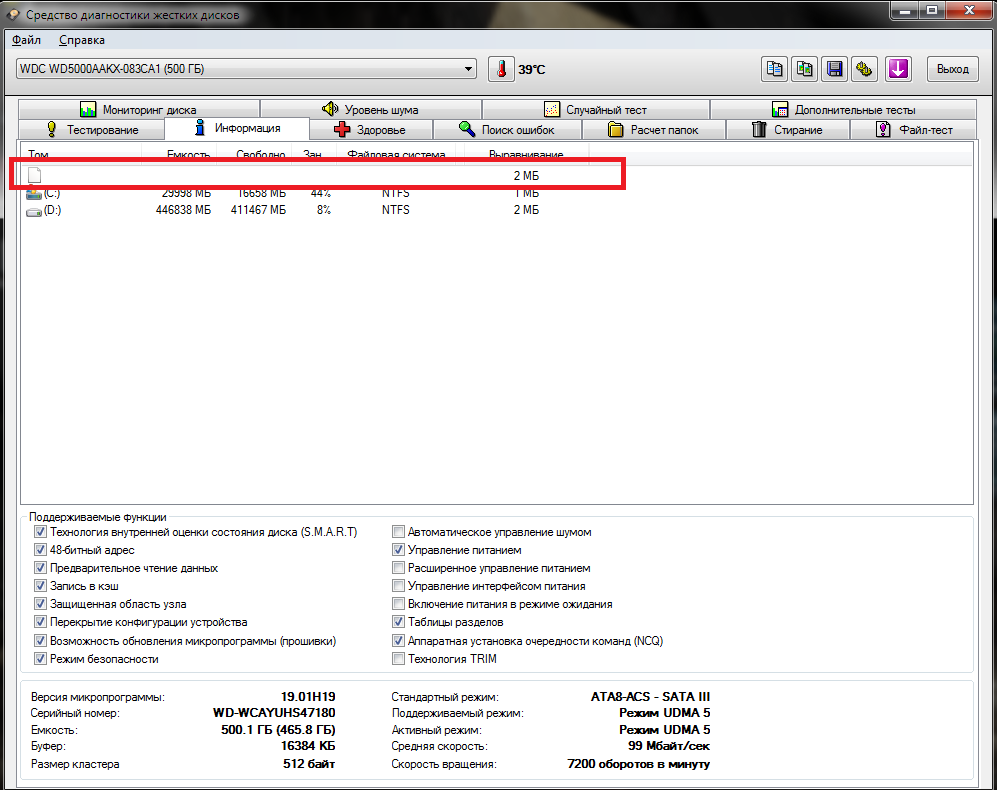Switch to the Тестирование tab
This screenshot has width=997, height=790.
[x=92, y=130]
